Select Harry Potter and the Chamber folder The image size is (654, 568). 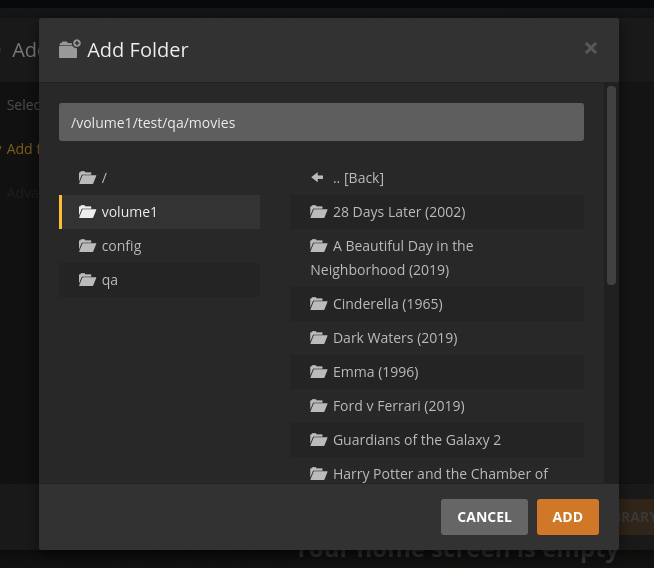(440, 474)
